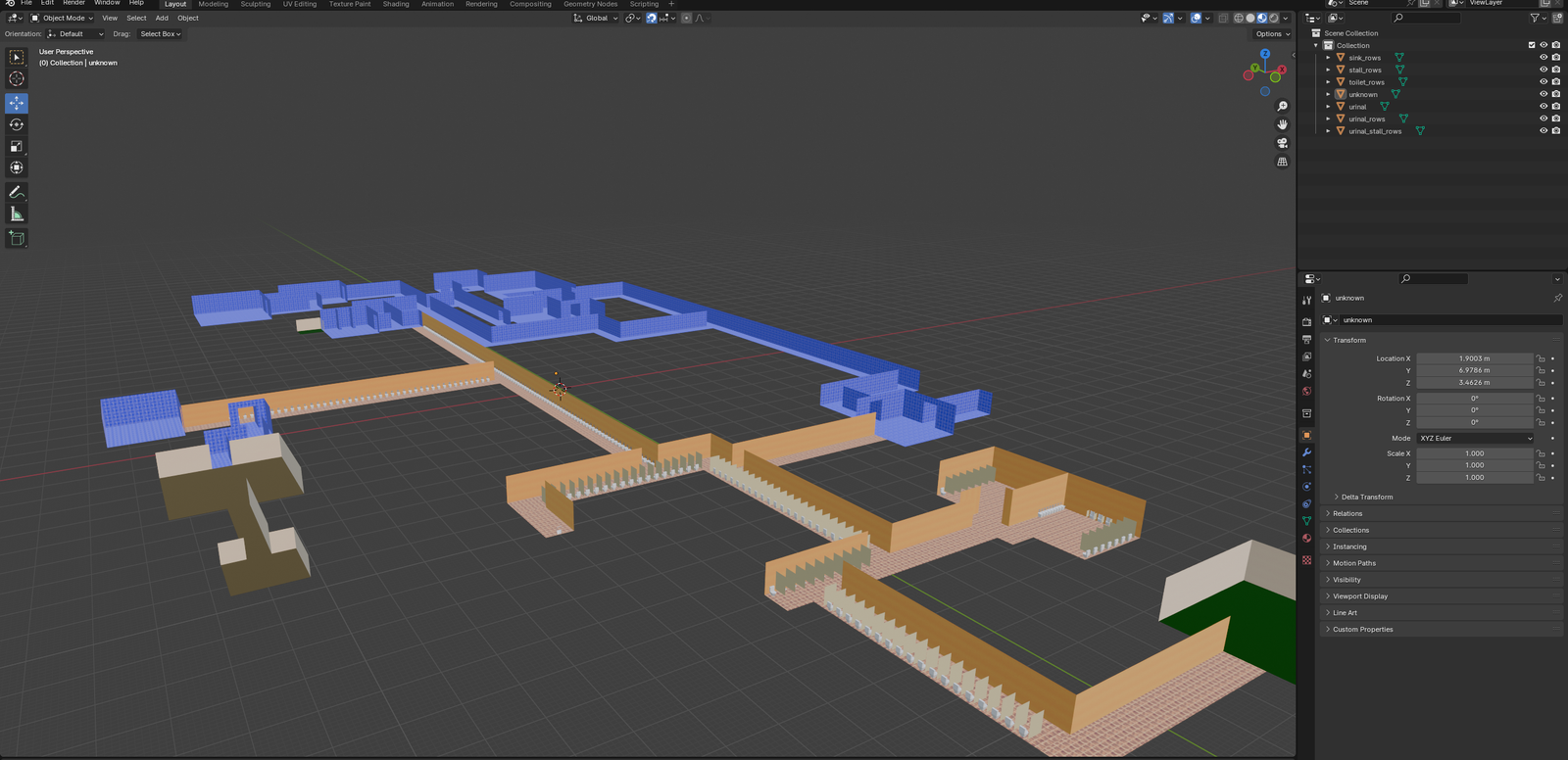Click the Add Cube tool
1568x760 pixels.
coord(17,238)
